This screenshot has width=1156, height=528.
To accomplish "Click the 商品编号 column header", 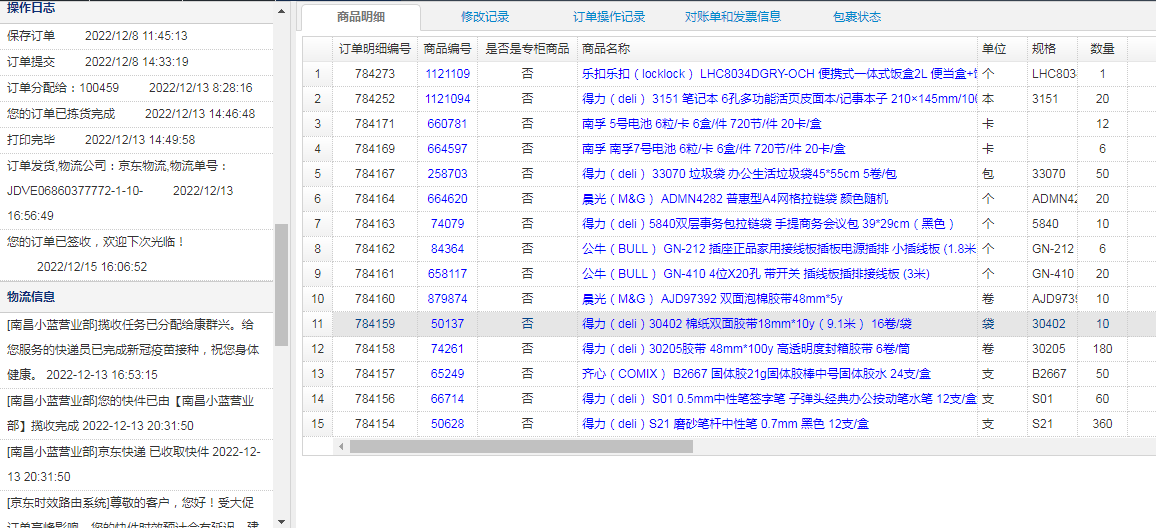I will pyautogui.click(x=448, y=49).
